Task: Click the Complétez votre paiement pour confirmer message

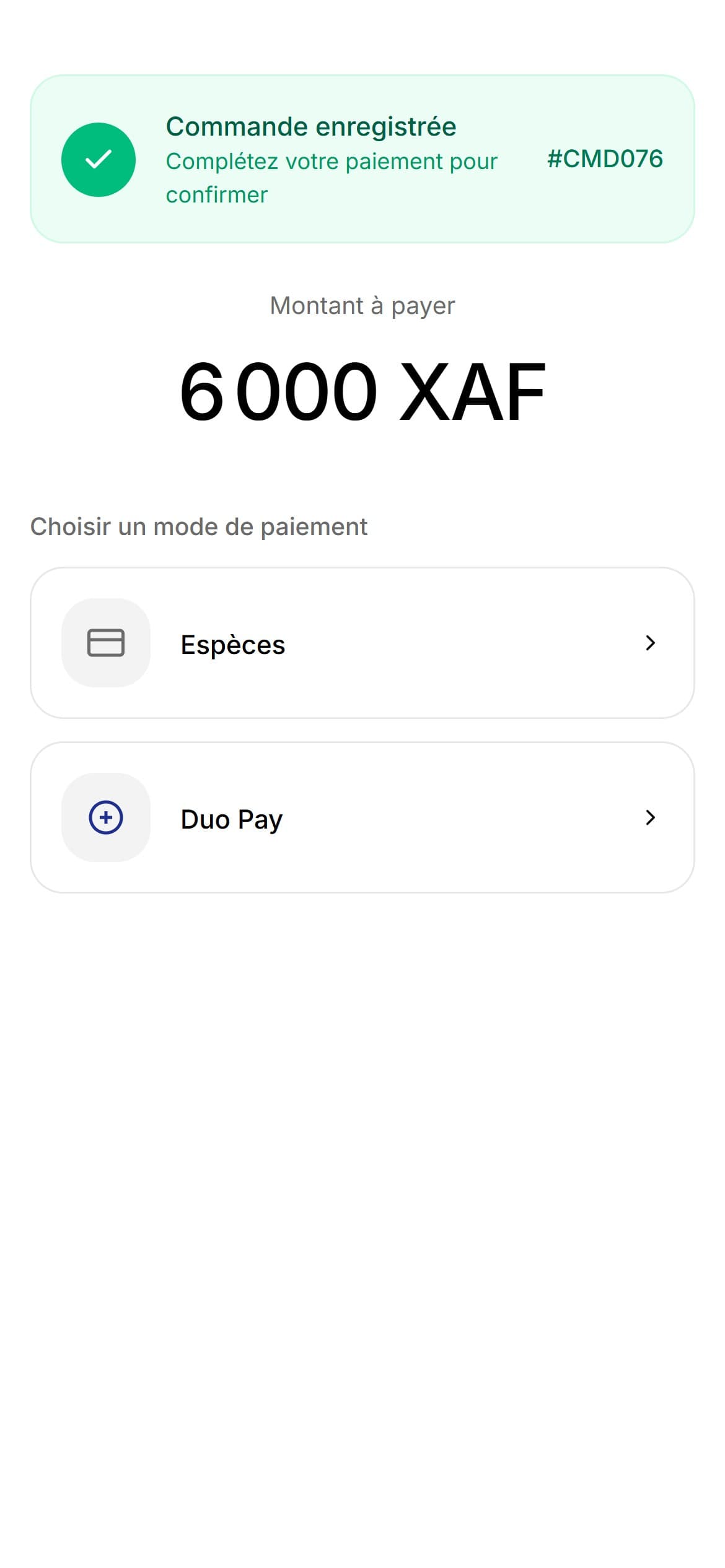Action: pos(332,178)
